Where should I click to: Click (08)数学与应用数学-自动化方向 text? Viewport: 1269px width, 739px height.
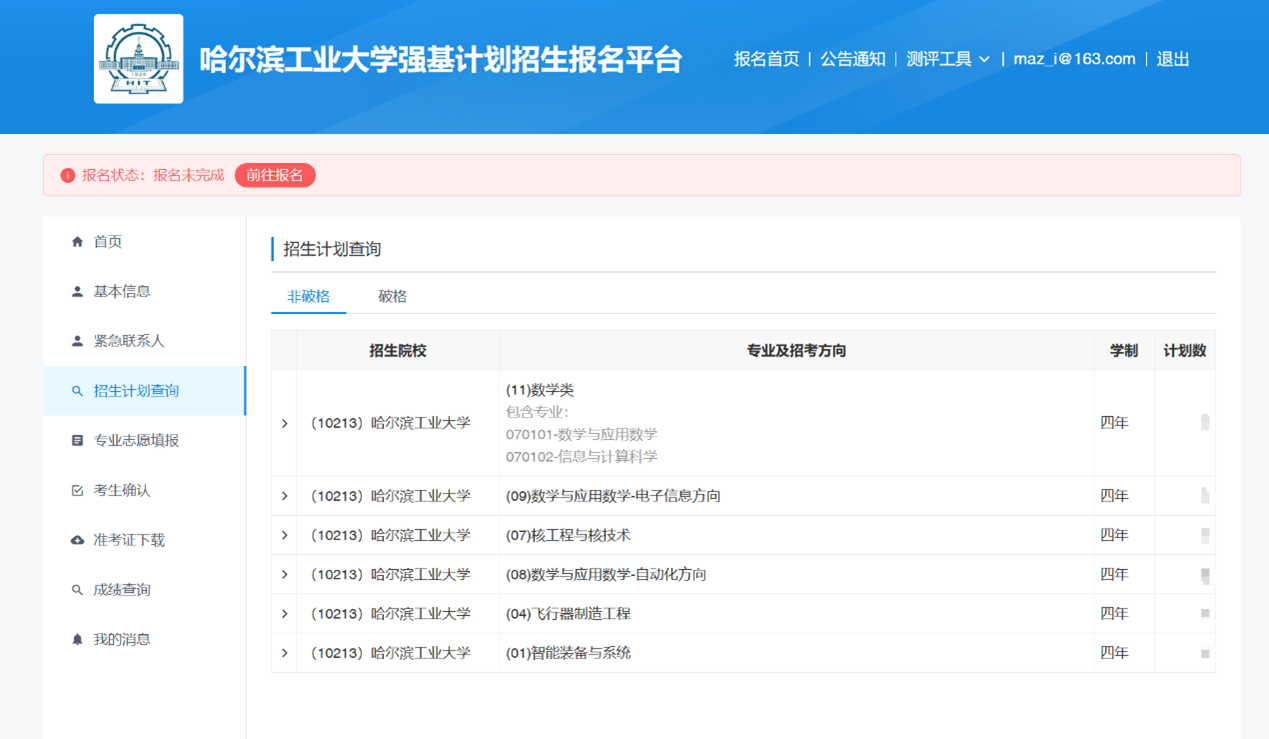(x=606, y=574)
